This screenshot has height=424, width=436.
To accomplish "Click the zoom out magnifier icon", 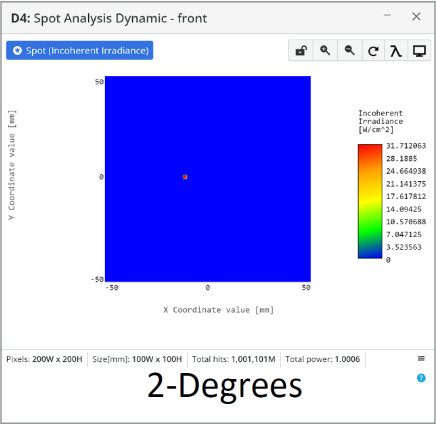I will pyautogui.click(x=350, y=51).
